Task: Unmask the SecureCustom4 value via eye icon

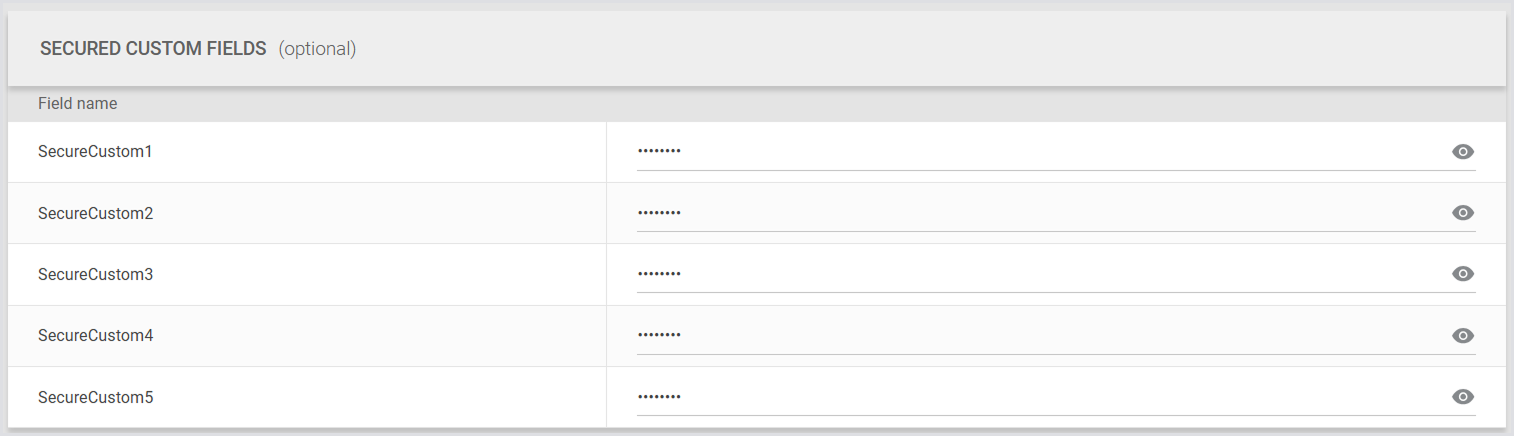Action: 1463,336
